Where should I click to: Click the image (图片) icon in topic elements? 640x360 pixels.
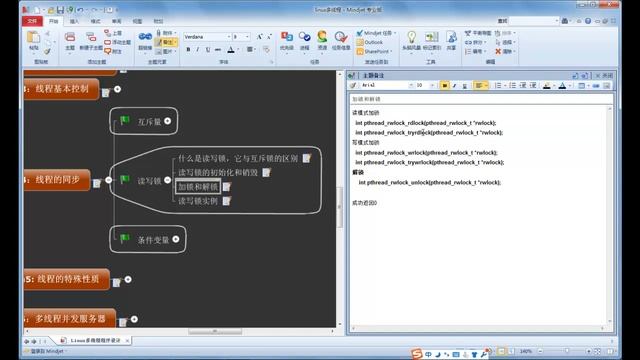[159, 51]
